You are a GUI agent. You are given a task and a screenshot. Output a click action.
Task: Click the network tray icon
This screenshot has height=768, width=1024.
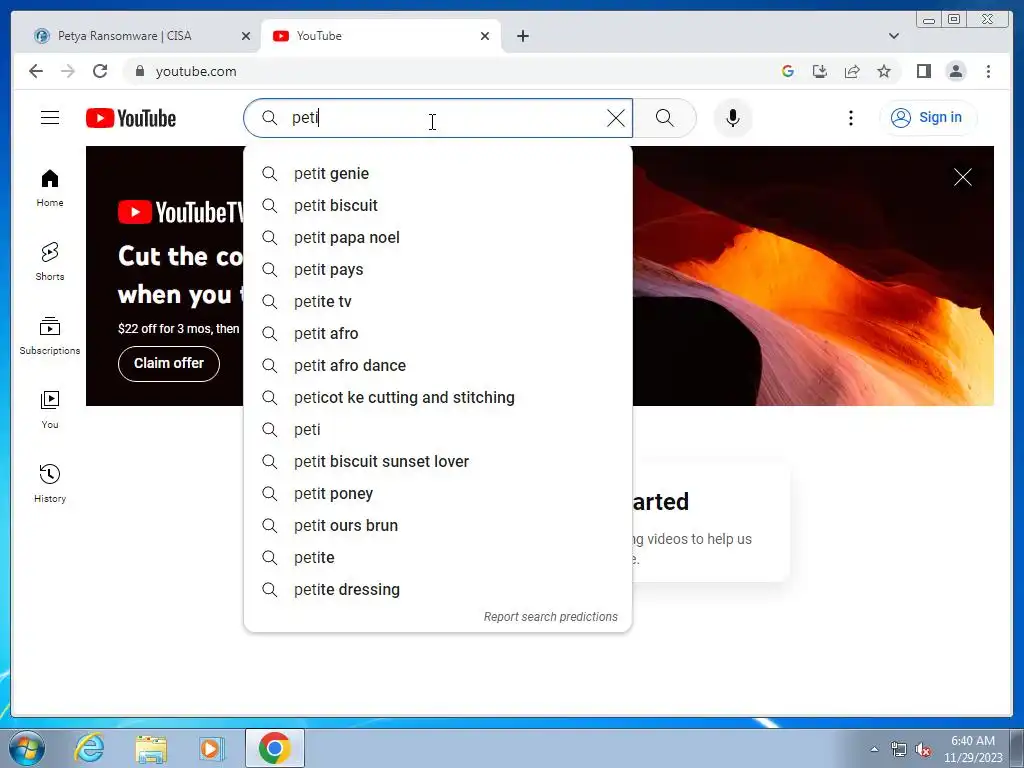pyautogui.click(x=899, y=750)
